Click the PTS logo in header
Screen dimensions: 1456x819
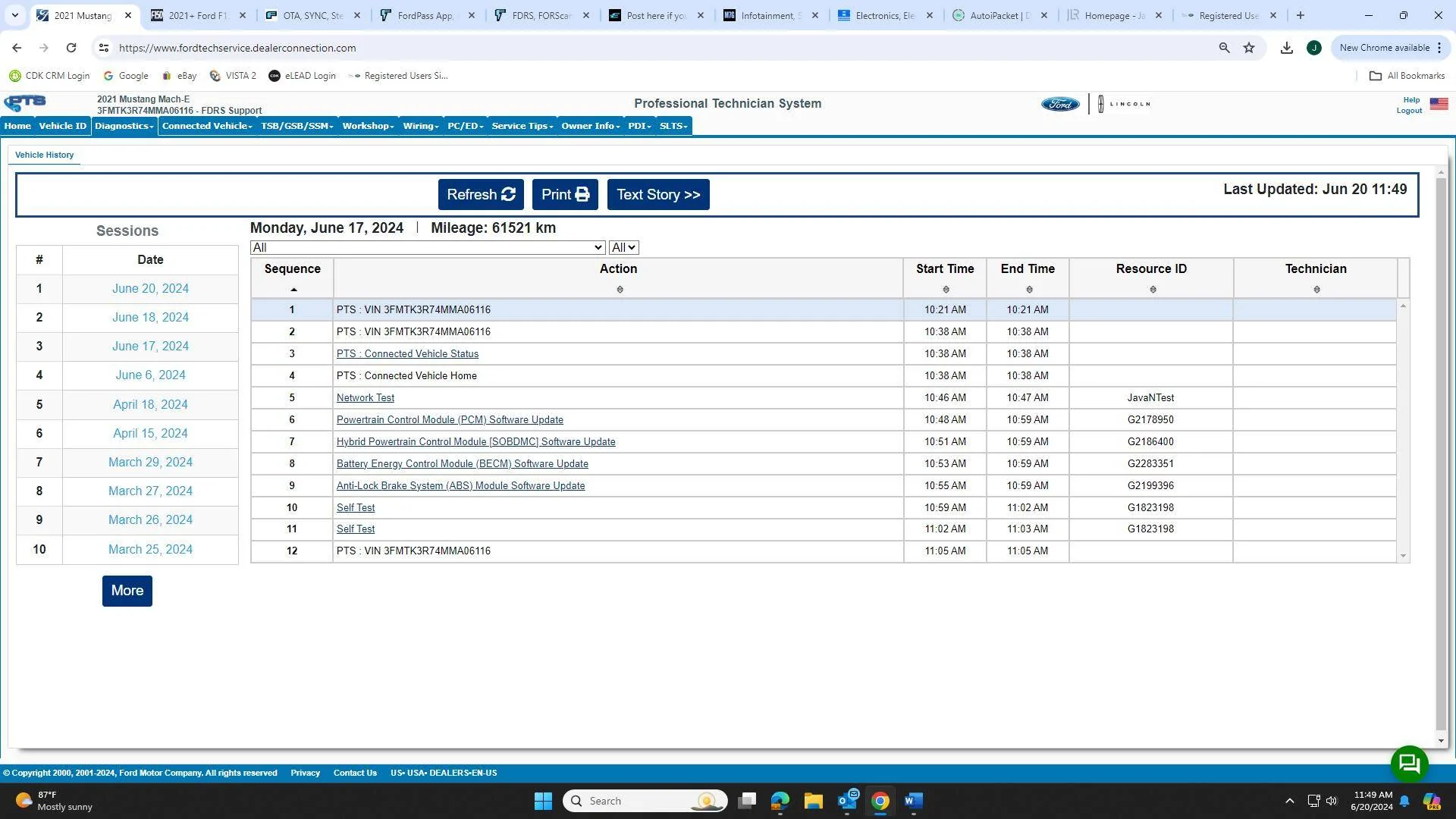(x=25, y=103)
